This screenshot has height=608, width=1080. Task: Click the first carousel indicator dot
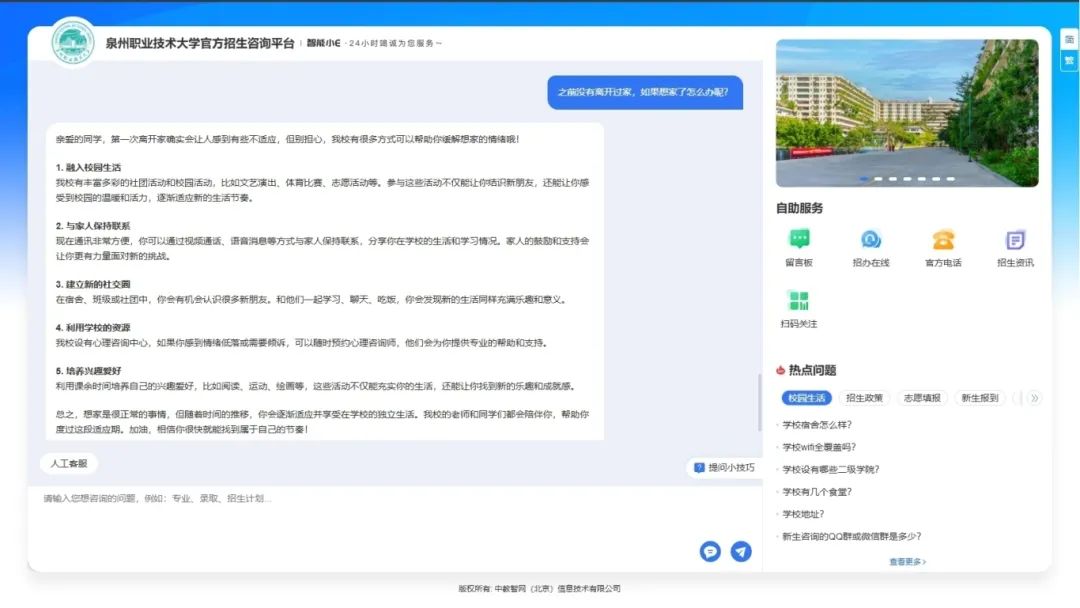(x=865, y=179)
